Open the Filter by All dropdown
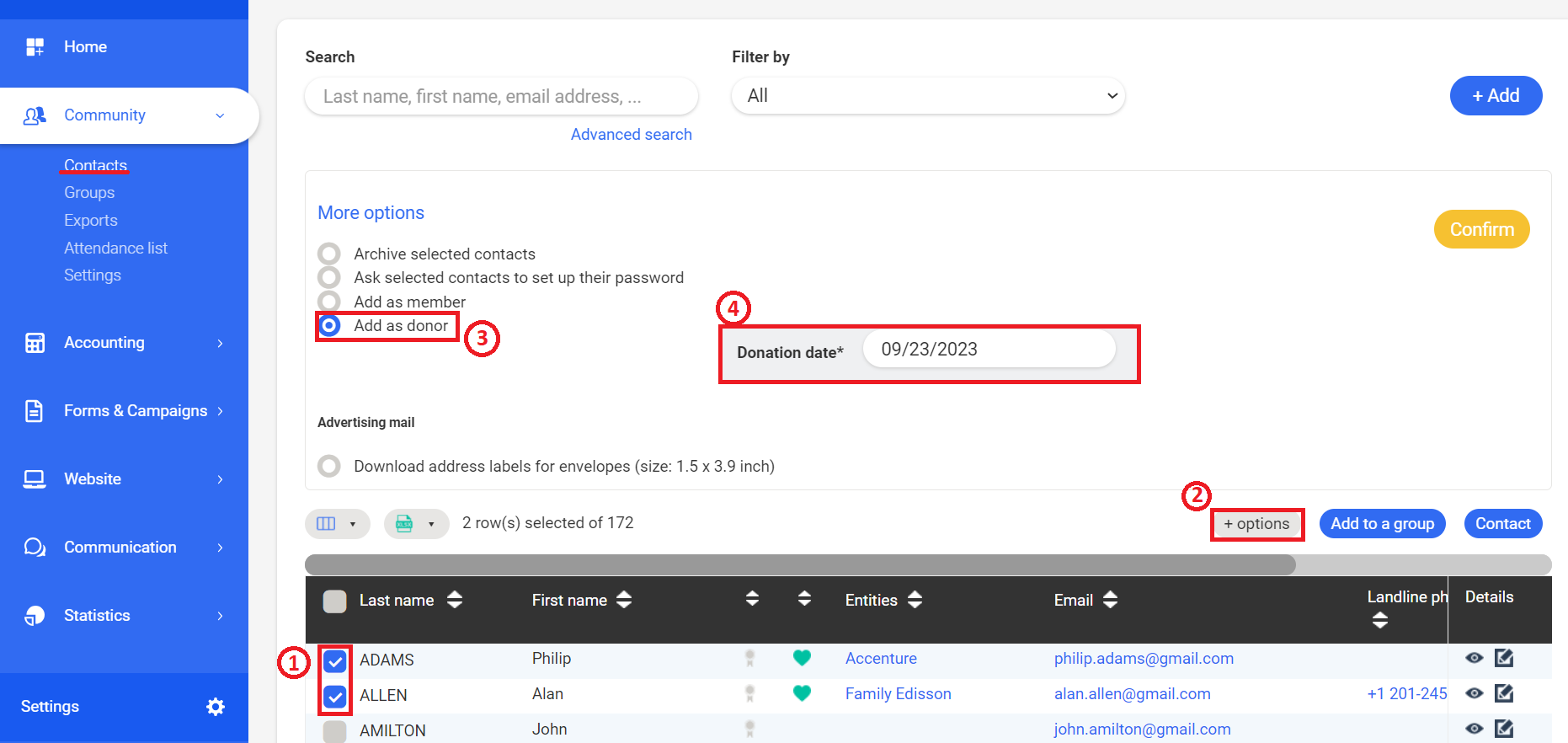 pyautogui.click(x=928, y=96)
